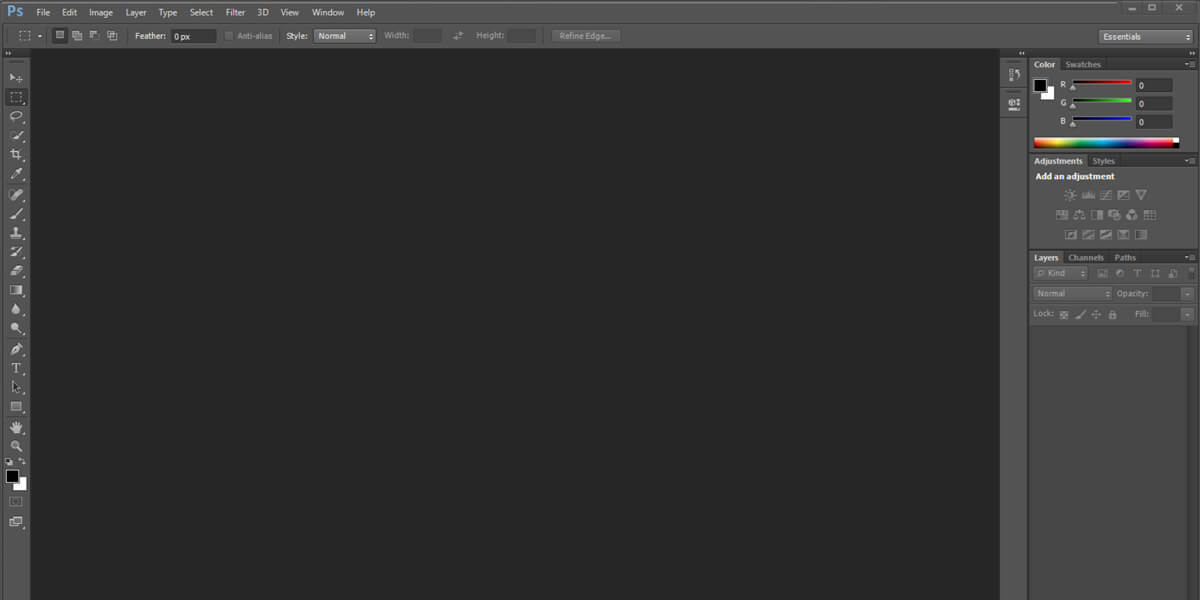Click the color spectrum ramp bar
The width and height of the screenshot is (1200, 600).
coord(1105,143)
